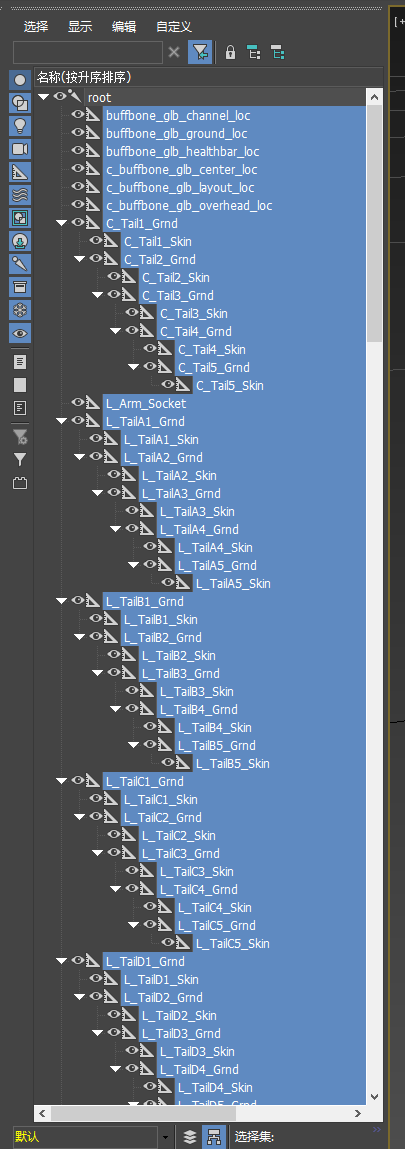
Task: Click scroll down arrow of tree list
Action: coord(374,1096)
